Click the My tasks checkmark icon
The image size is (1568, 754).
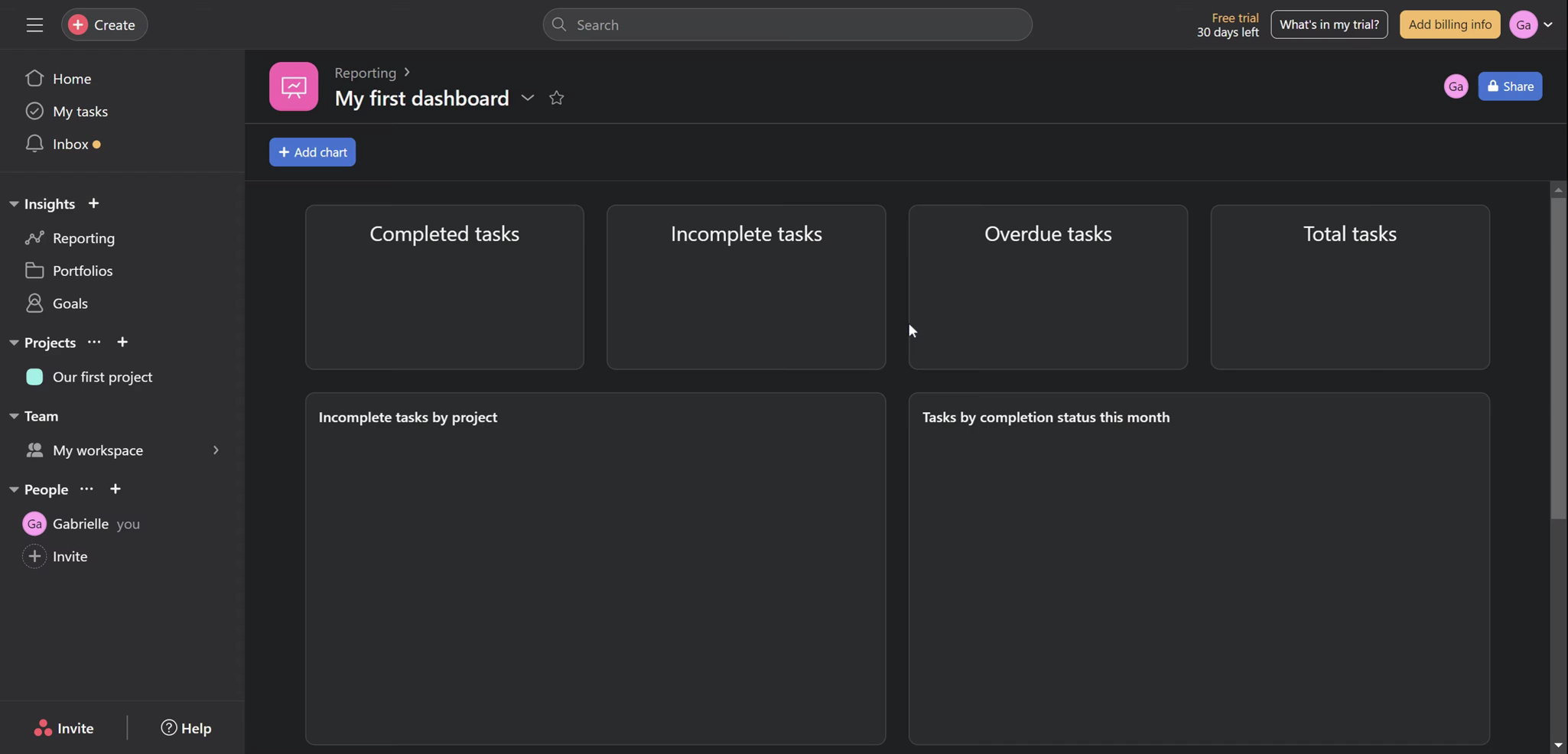[x=34, y=111]
